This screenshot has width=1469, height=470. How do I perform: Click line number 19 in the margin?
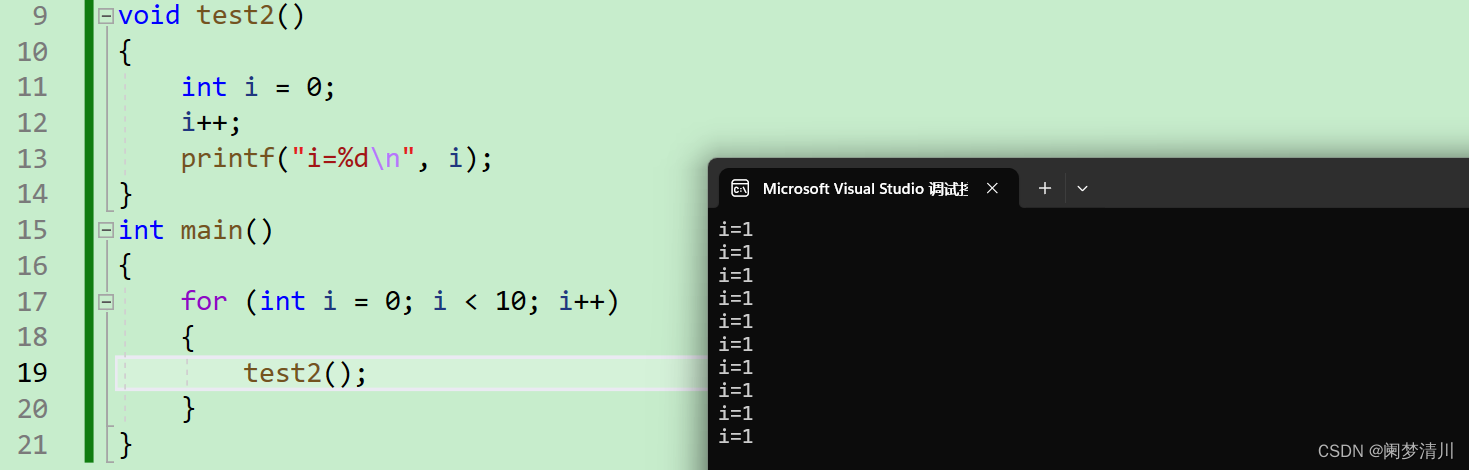[x=32, y=373]
